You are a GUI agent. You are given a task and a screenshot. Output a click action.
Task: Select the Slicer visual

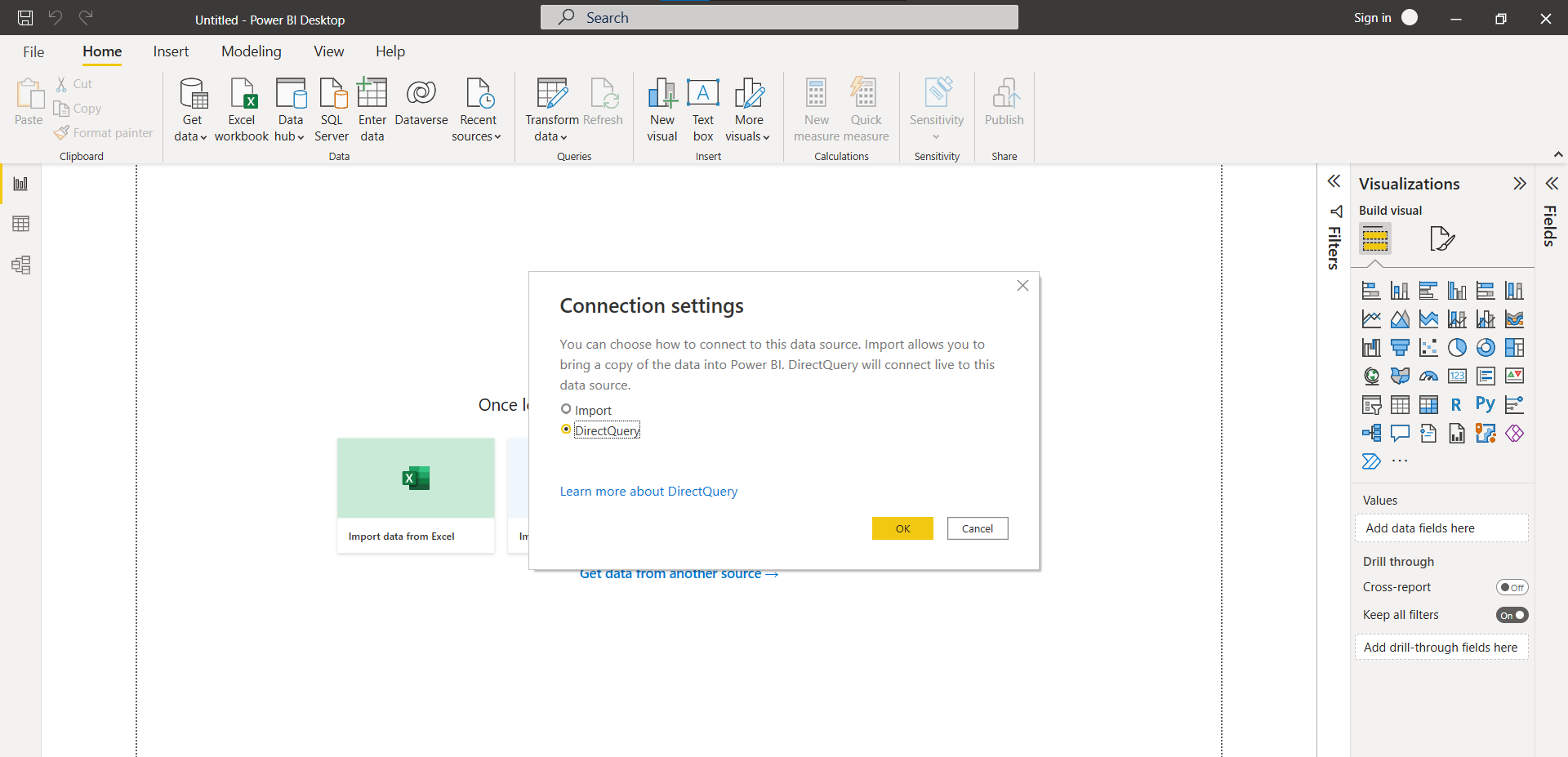(x=1371, y=405)
